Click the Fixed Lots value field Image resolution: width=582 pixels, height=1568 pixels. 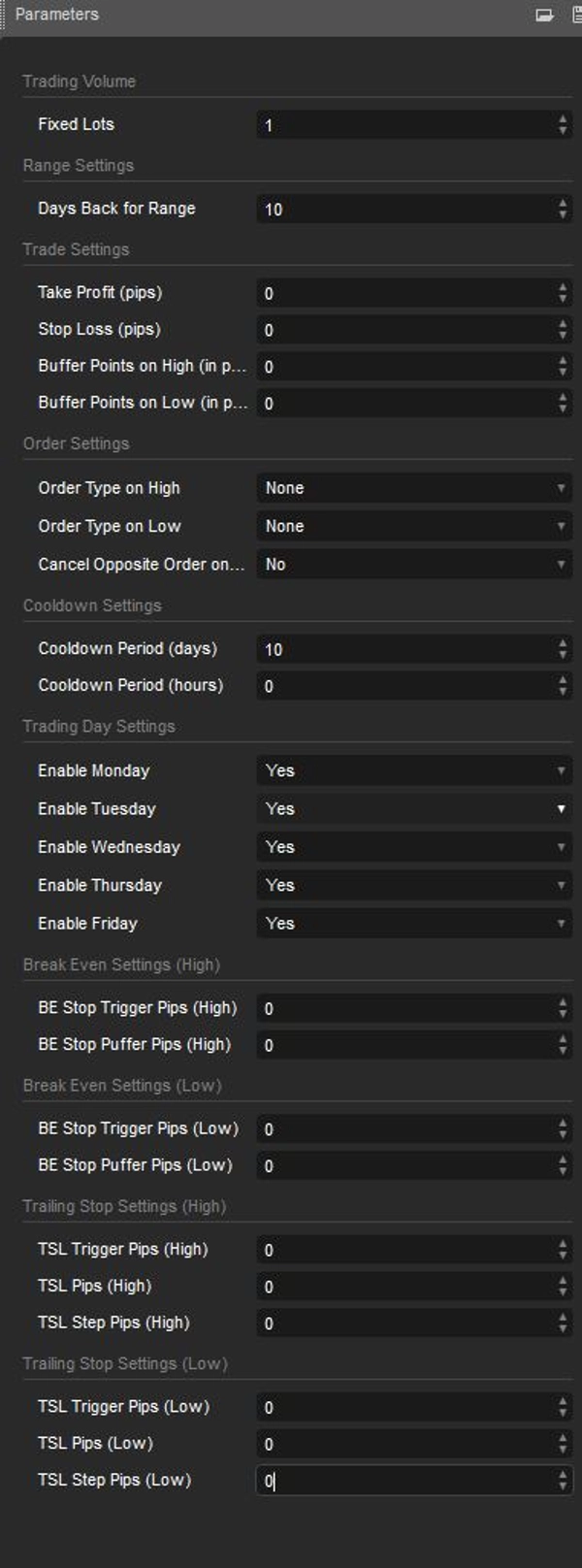pyautogui.click(x=405, y=125)
